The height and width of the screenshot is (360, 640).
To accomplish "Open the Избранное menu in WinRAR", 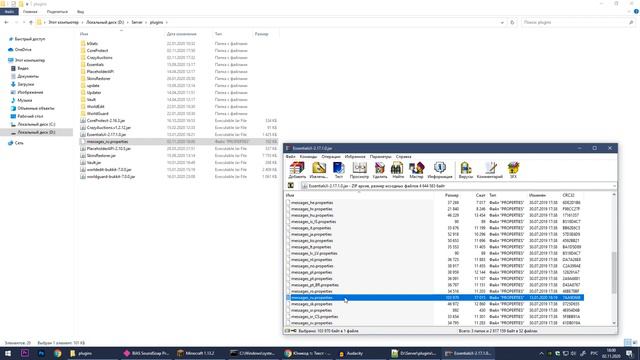I will click(355, 157).
